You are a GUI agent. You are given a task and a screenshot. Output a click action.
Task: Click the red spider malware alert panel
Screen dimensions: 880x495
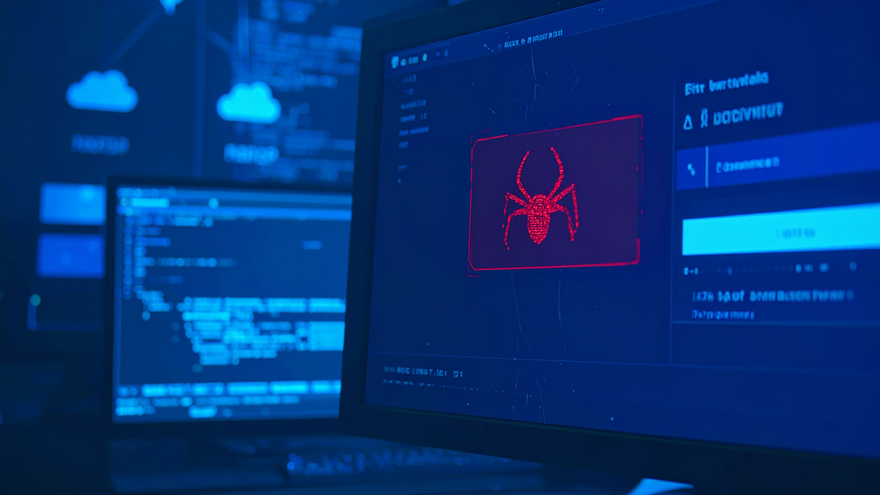point(555,194)
